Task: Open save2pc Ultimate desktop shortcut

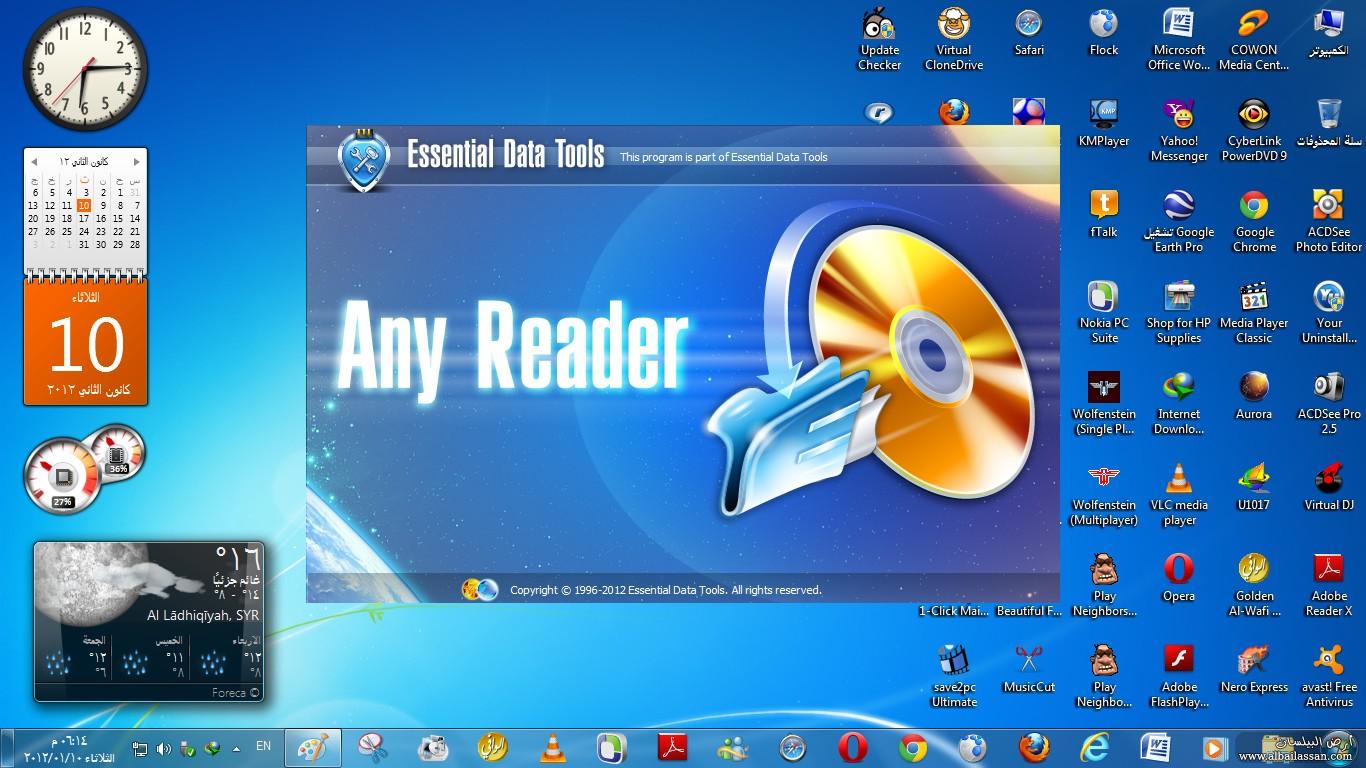Action: click(954, 677)
